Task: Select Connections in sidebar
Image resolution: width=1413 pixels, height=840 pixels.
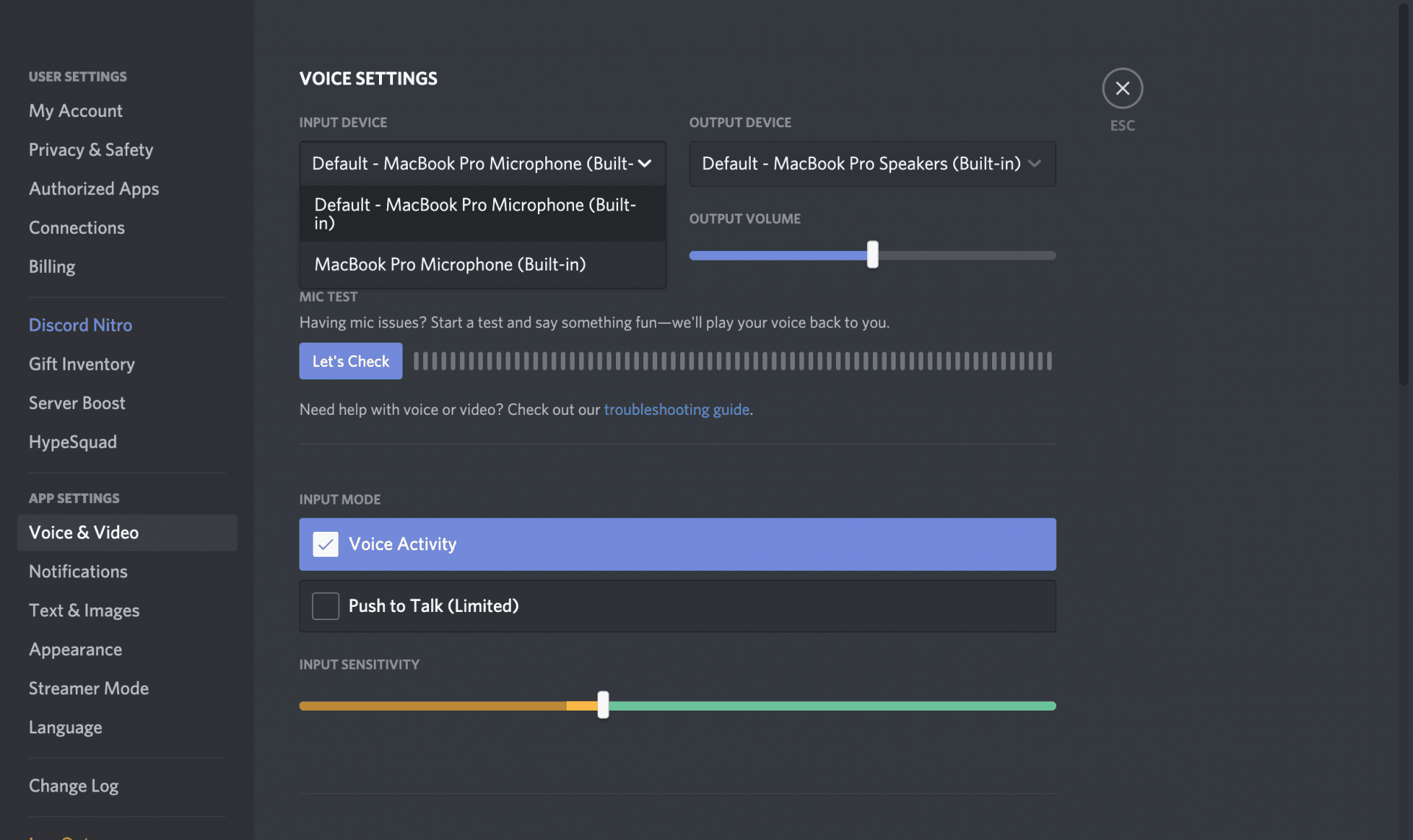Action: pyautogui.click(x=77, y=227)
